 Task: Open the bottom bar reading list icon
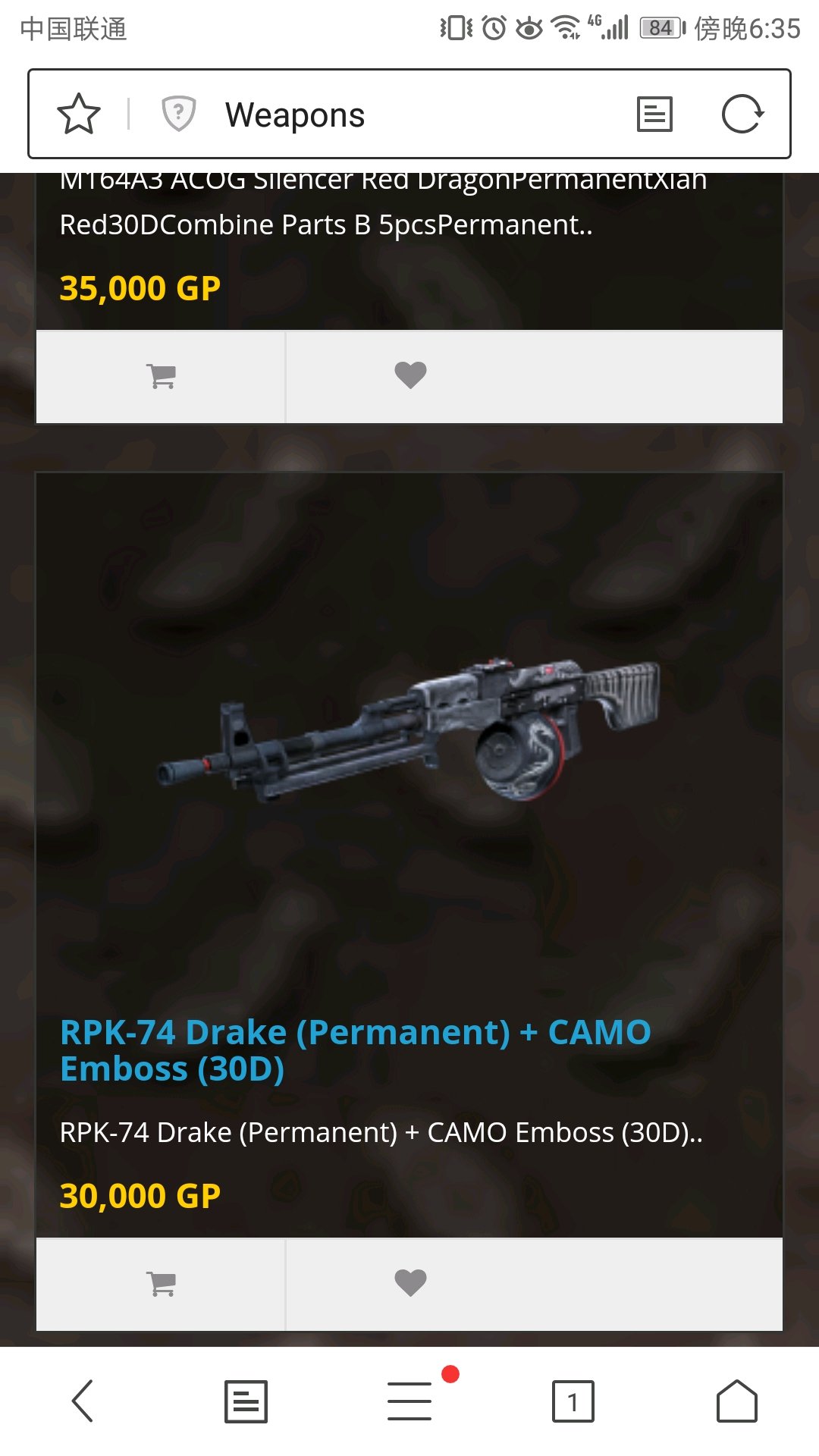pos(246,1401)
